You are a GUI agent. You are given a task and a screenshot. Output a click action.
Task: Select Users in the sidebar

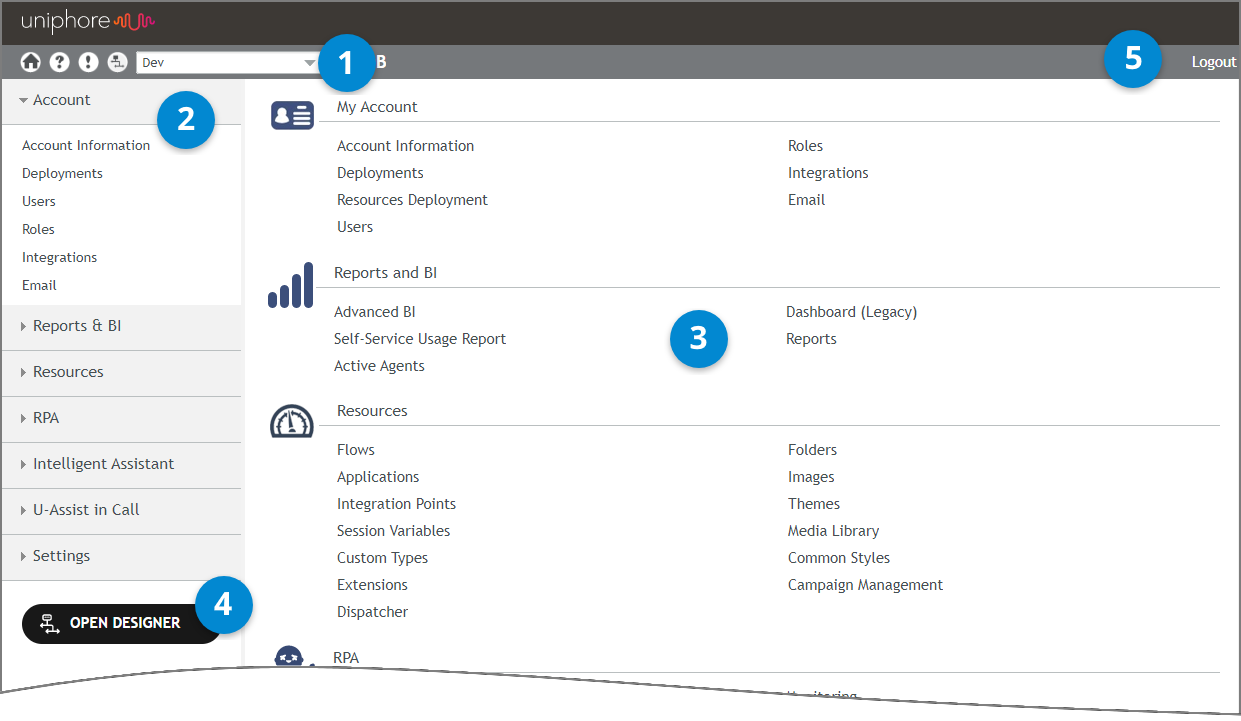click(x=39, y=202)
